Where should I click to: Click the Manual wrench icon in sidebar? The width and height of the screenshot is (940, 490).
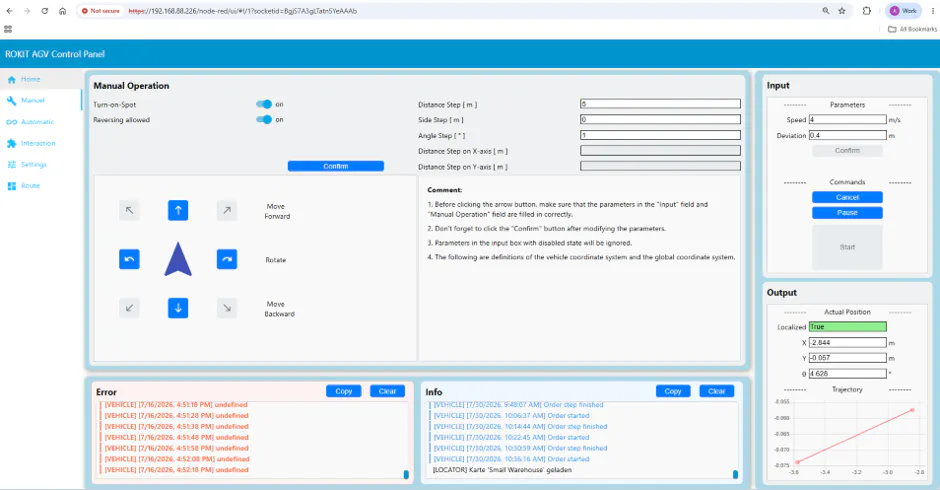click(x=11, y=101)
